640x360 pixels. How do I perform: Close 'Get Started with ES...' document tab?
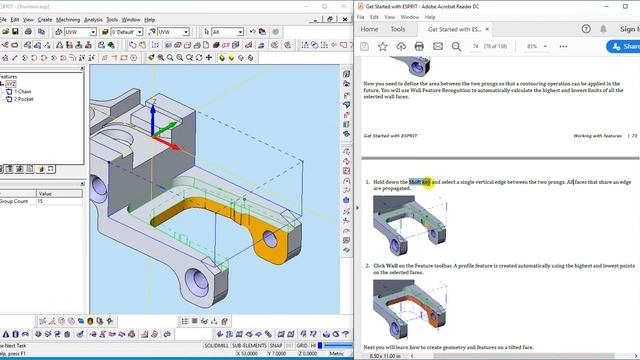click(487, 29)
